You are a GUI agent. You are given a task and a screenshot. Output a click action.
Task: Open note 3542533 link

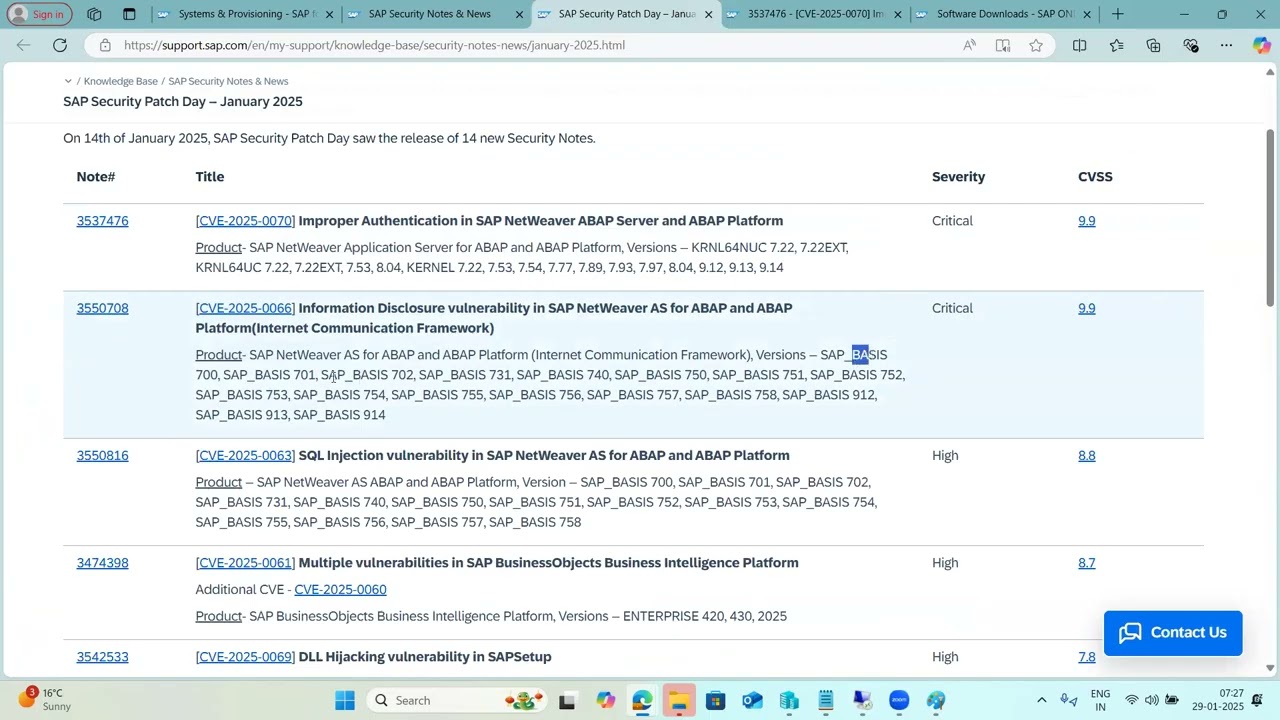(x=102, y=657)
